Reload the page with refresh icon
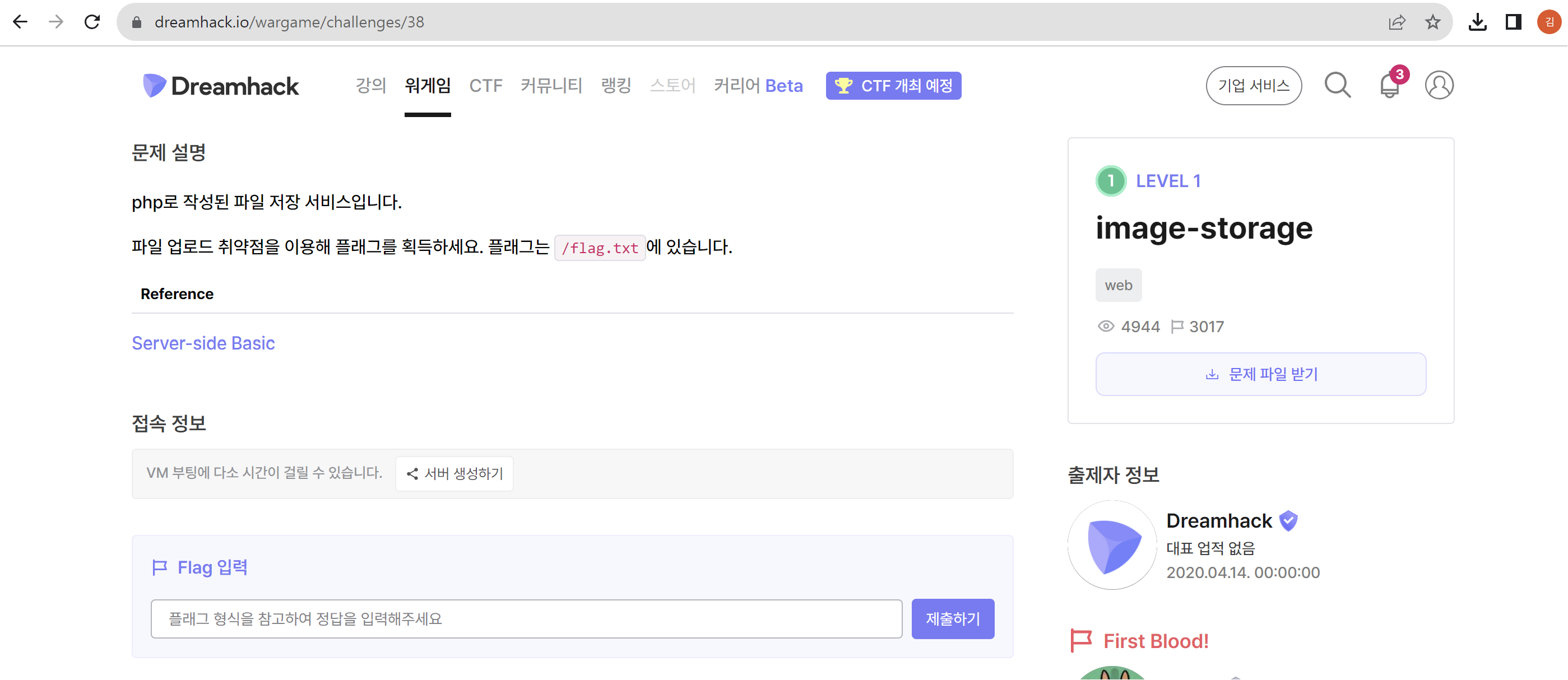Screen dimensions: 1568x680 coord(92,22)
